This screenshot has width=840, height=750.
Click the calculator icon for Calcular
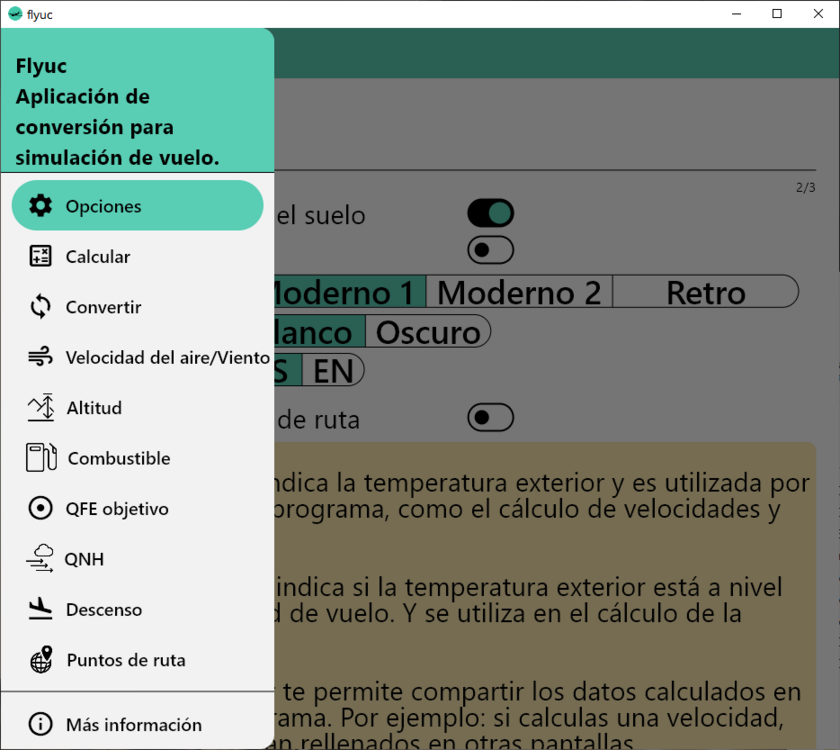tap(41, 256)
